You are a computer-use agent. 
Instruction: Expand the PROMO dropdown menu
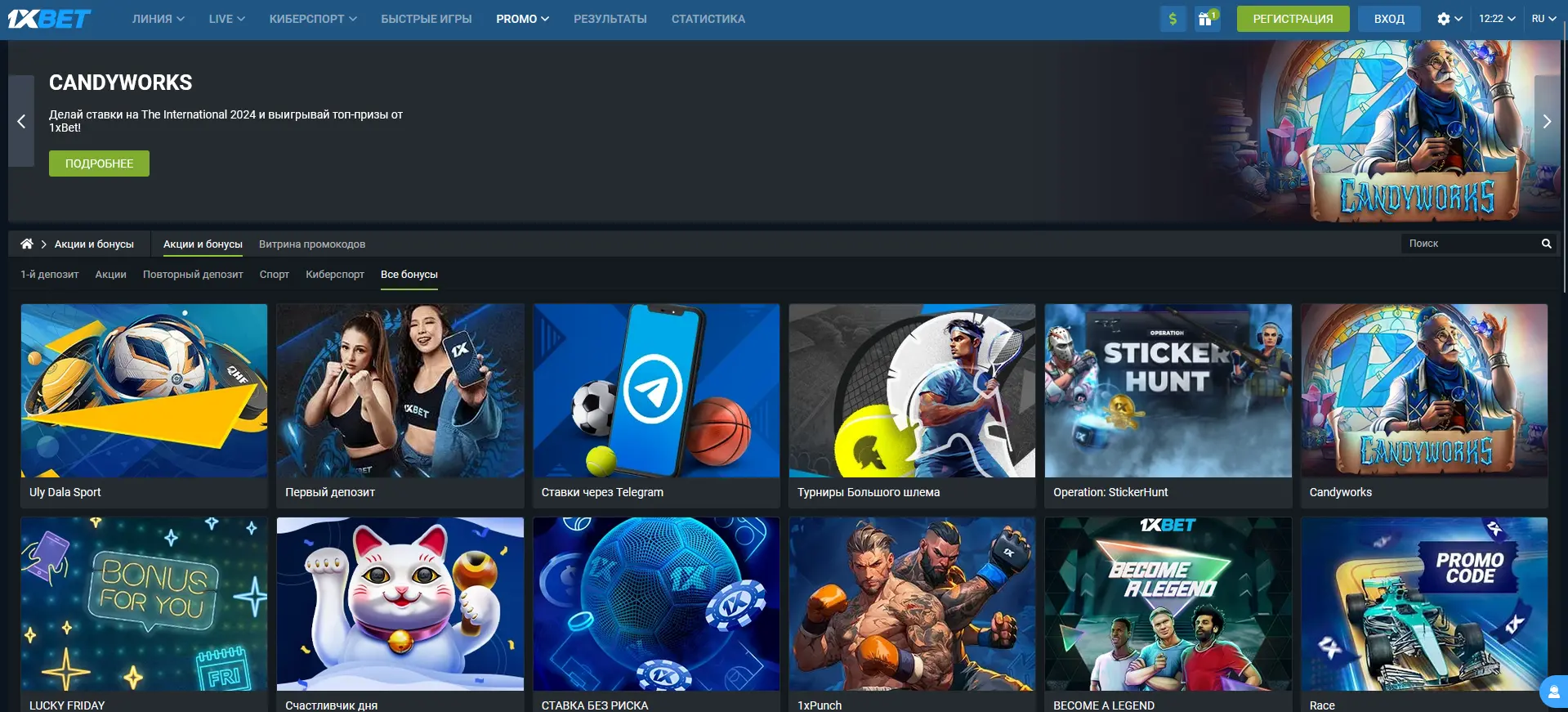point(522,19)
